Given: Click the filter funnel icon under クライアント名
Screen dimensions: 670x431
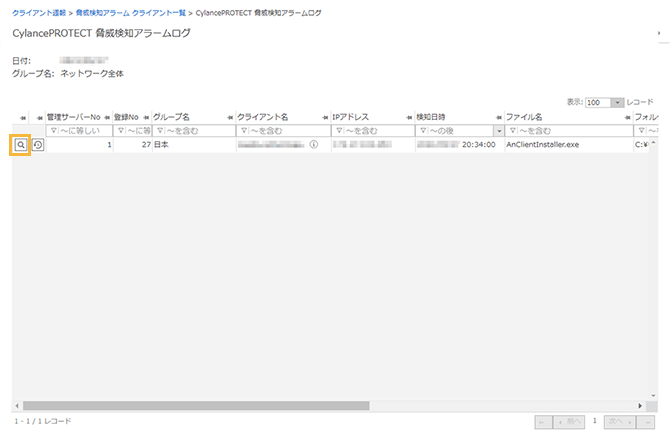Looking at the screenshot, I should tap(243, 131).
